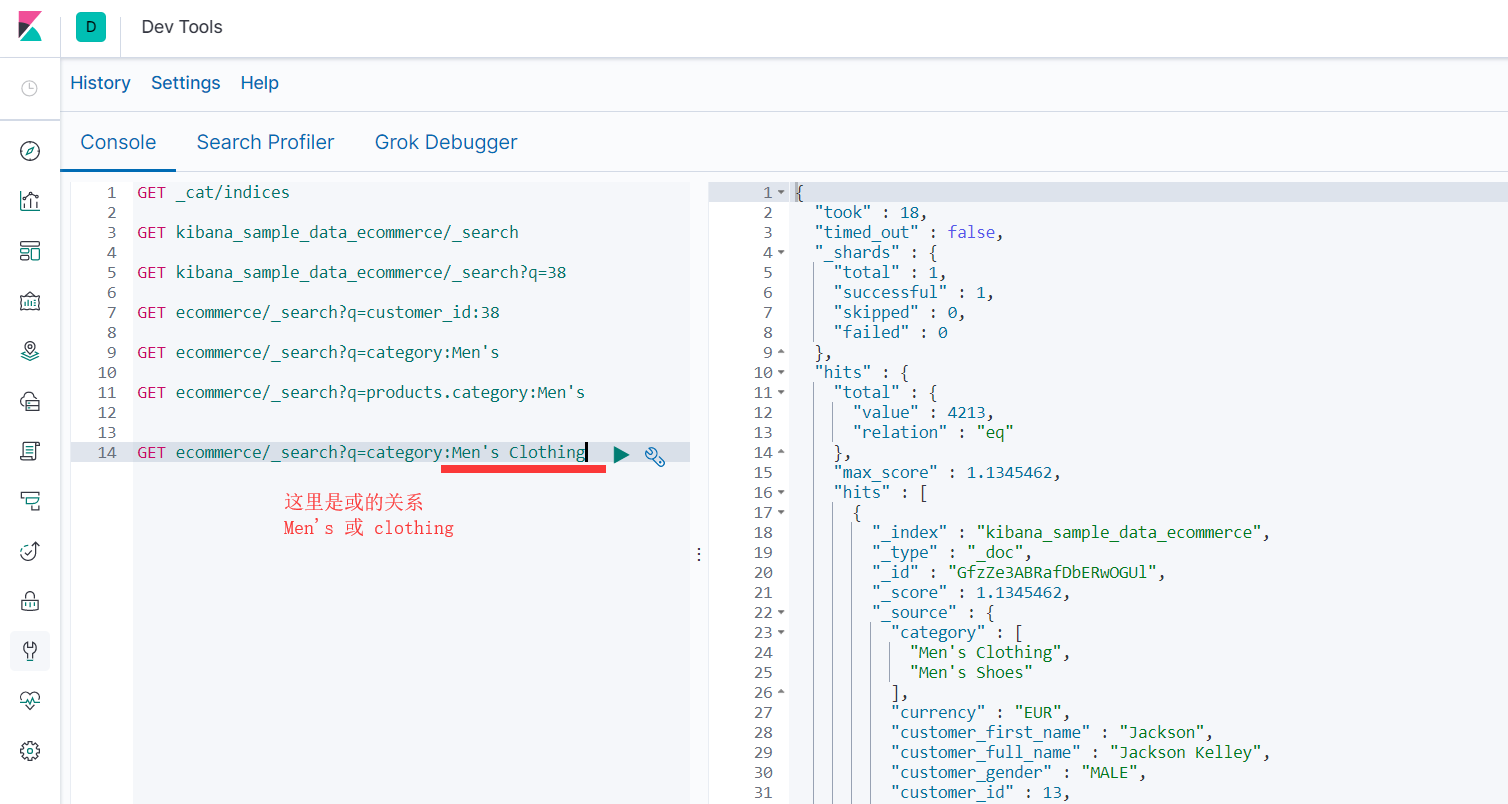Click the "successful" : 1 output line

pyautogui.click(x=914, y=292)
